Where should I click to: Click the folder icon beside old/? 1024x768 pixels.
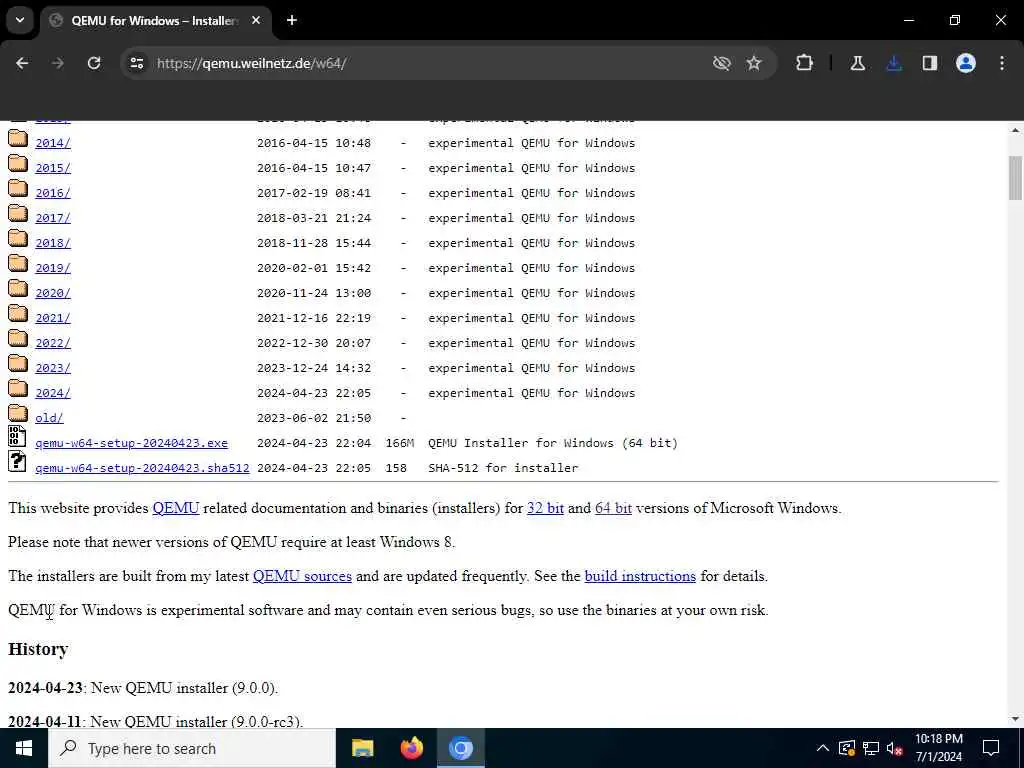18,414
